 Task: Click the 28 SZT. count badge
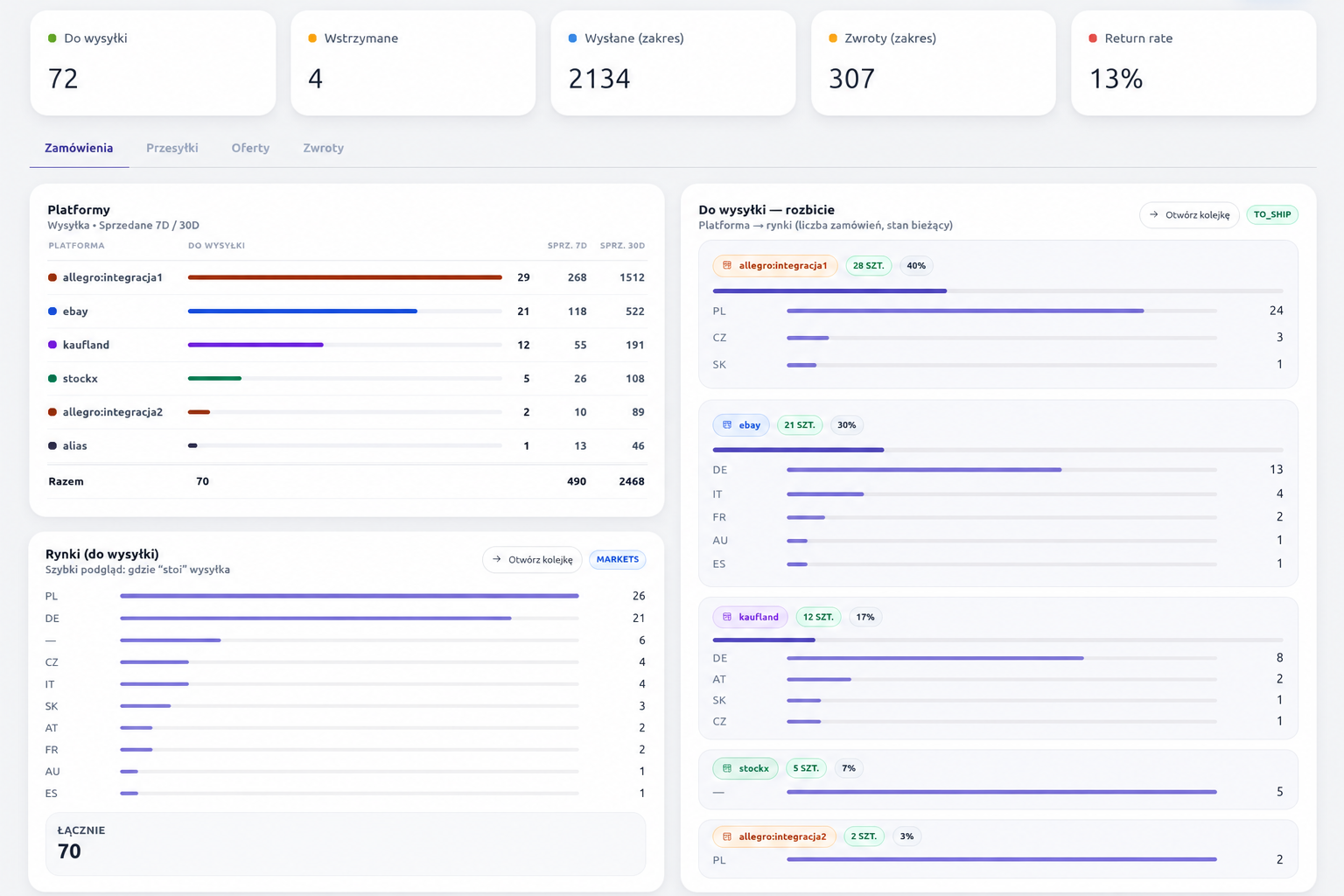pos(869,266)
